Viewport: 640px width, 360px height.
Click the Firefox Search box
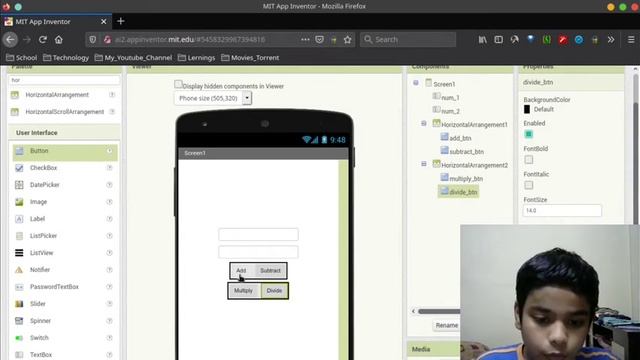[408, 40]
